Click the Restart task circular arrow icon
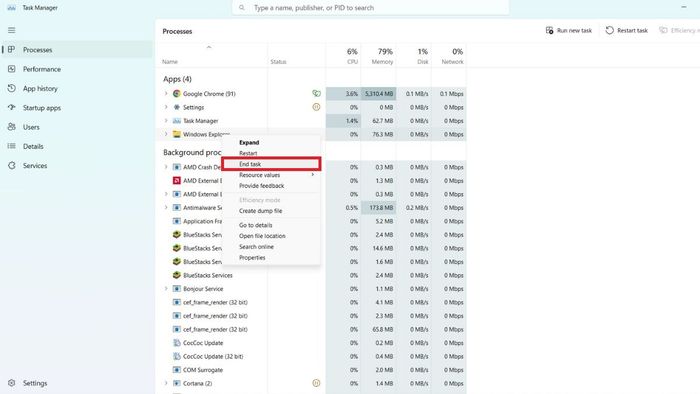This screenshot has height=394, width=700. pyautogui.click(x=609, y=30)
